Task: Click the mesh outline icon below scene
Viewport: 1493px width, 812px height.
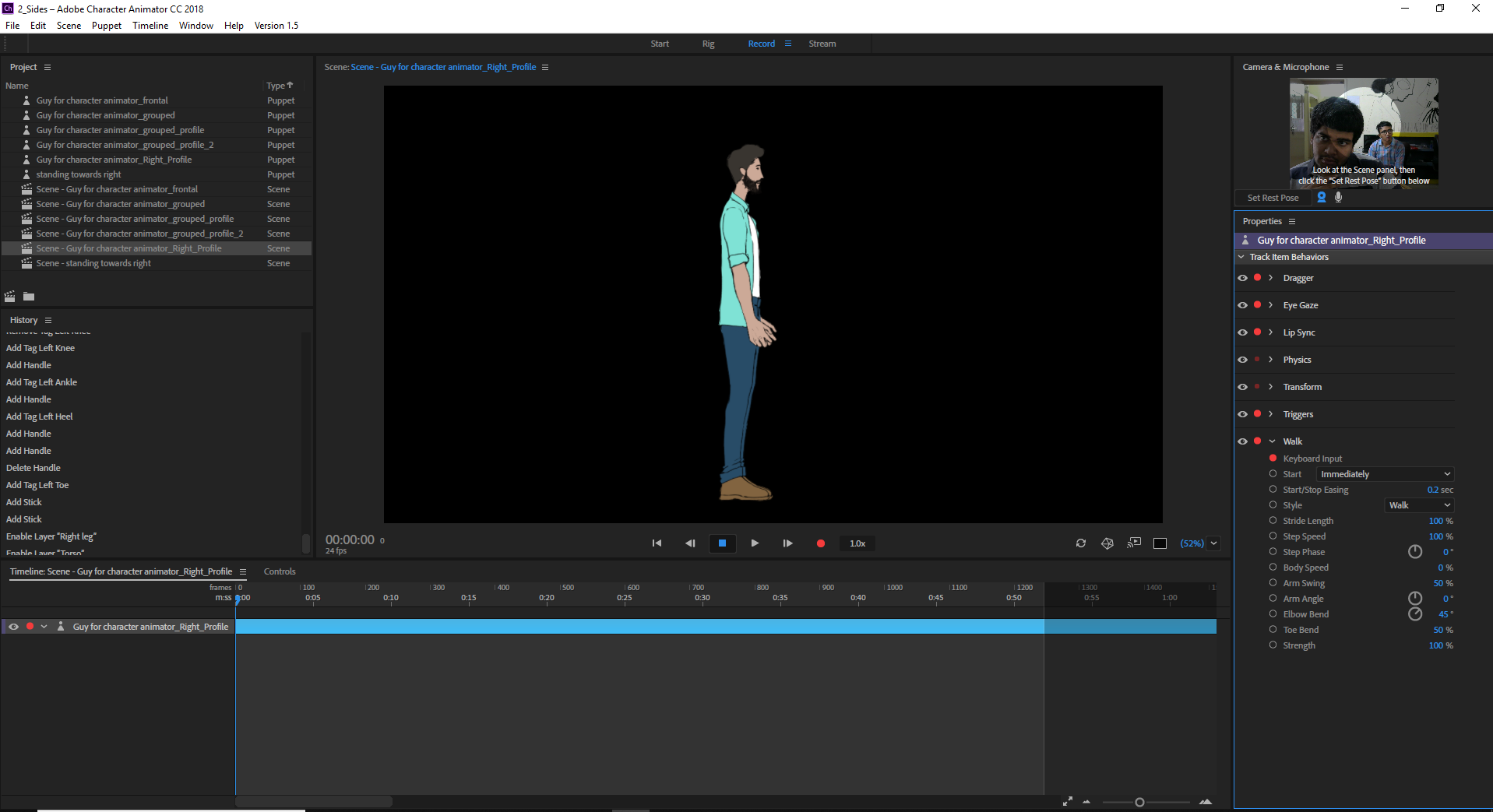Action: pyautogui.click(x=1107, y=543)
